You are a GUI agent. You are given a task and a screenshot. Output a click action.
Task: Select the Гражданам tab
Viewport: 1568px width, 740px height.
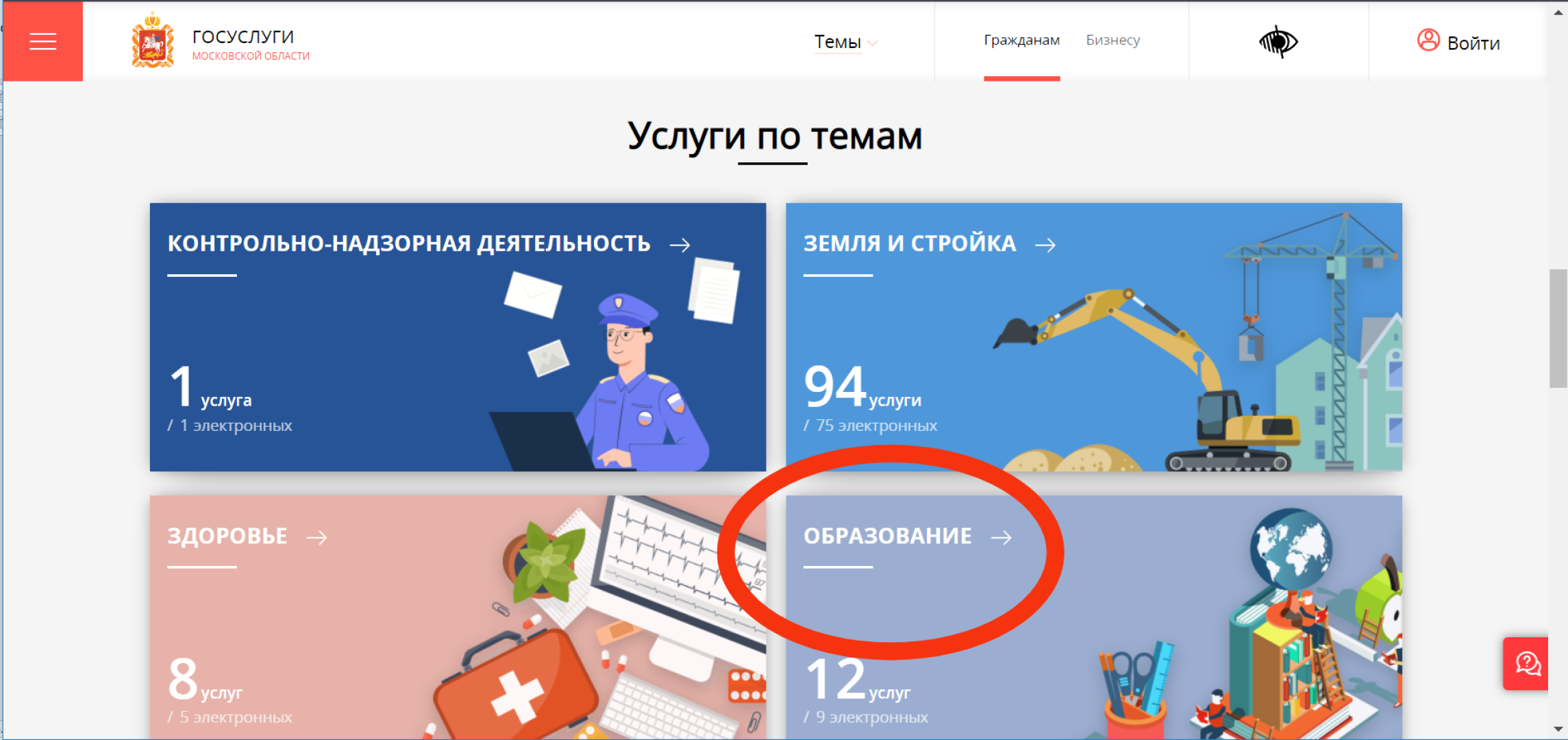click(1022, 40)
